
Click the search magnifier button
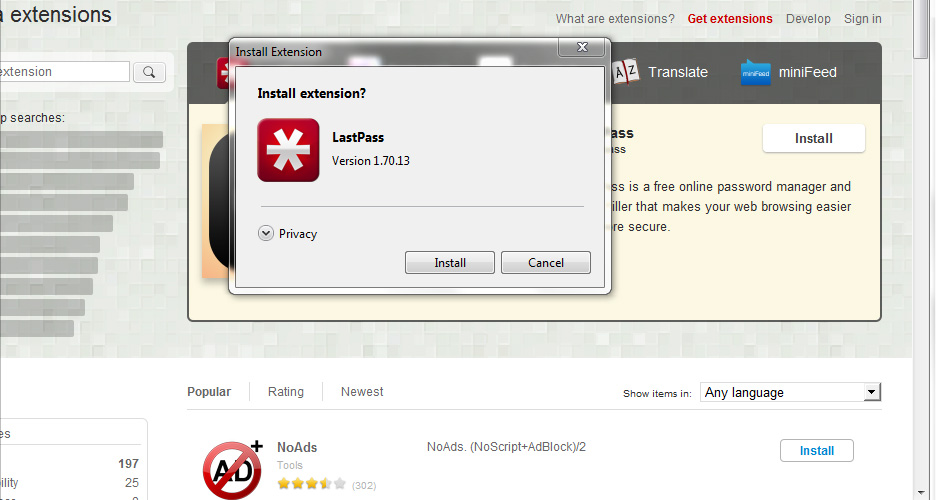click(149, 72)
